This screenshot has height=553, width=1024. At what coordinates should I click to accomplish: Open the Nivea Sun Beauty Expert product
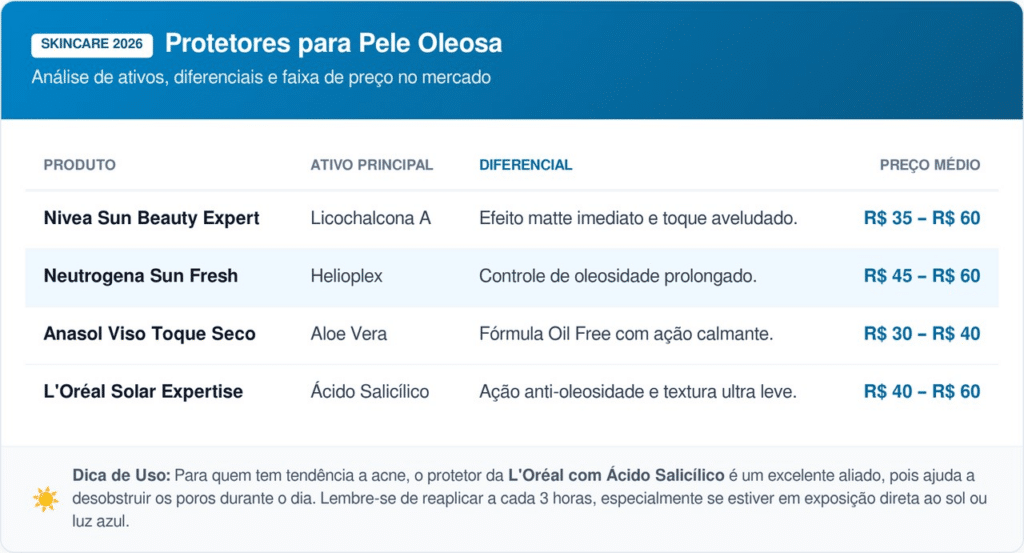point(152,218)
